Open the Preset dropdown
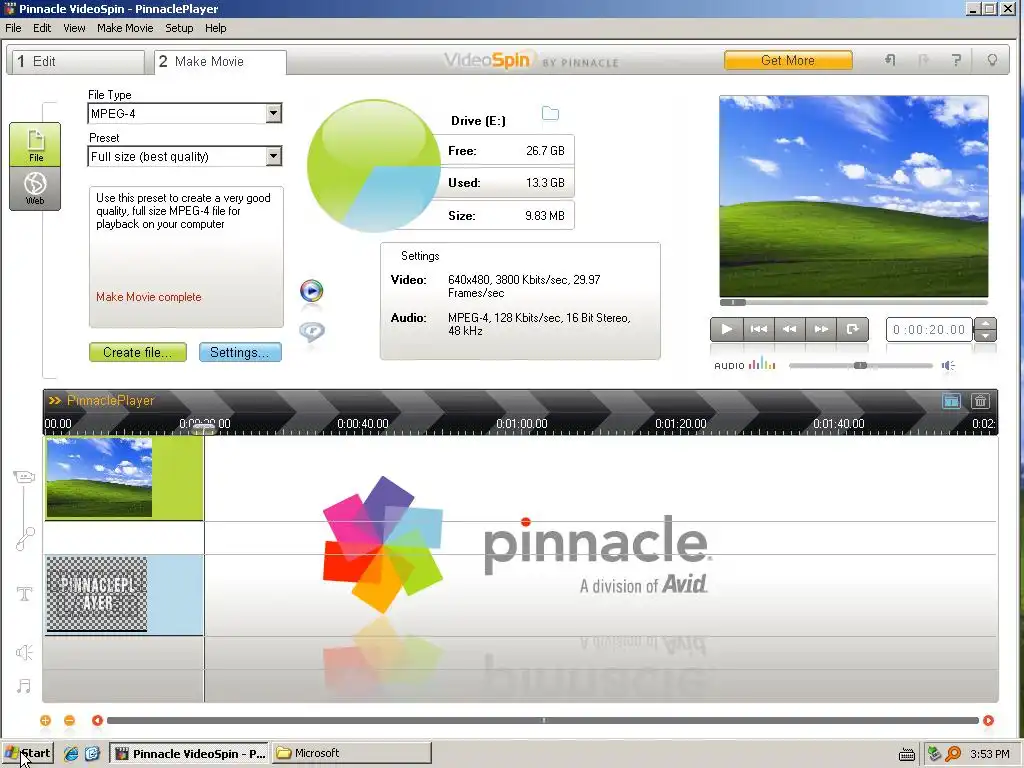The width and height of the screenshot is (1024, 768). click(274, 156)
